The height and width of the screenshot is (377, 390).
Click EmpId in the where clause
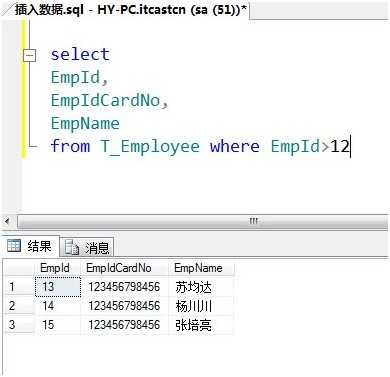(295, 147)
